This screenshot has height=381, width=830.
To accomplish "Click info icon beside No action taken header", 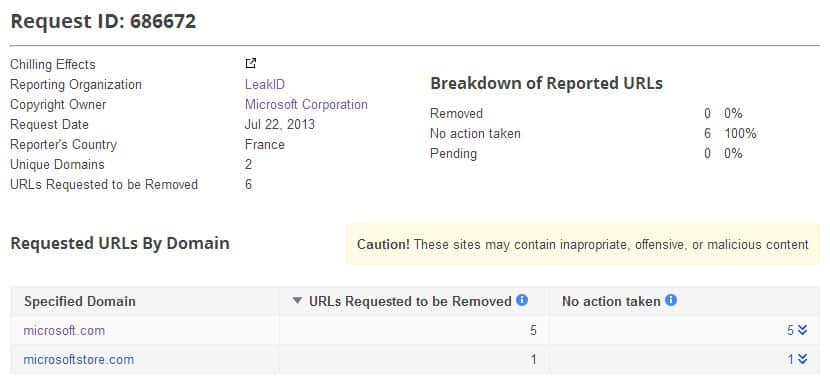I will pos(671,301).
